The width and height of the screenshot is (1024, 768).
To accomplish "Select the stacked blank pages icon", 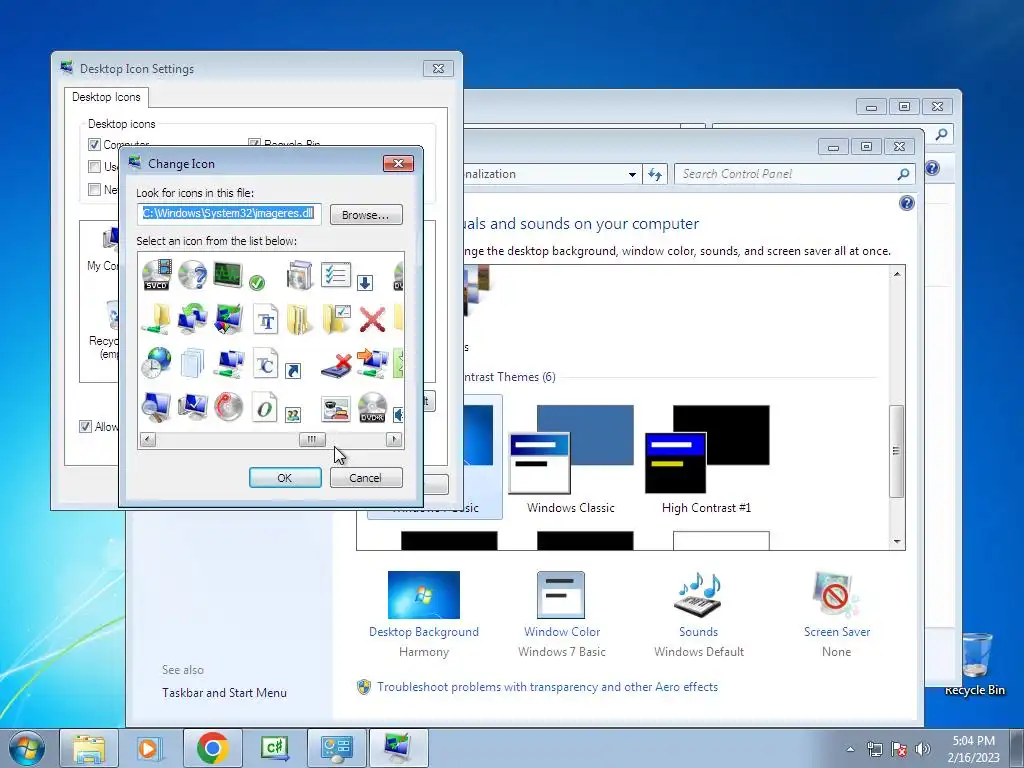I will coord(193,363).
